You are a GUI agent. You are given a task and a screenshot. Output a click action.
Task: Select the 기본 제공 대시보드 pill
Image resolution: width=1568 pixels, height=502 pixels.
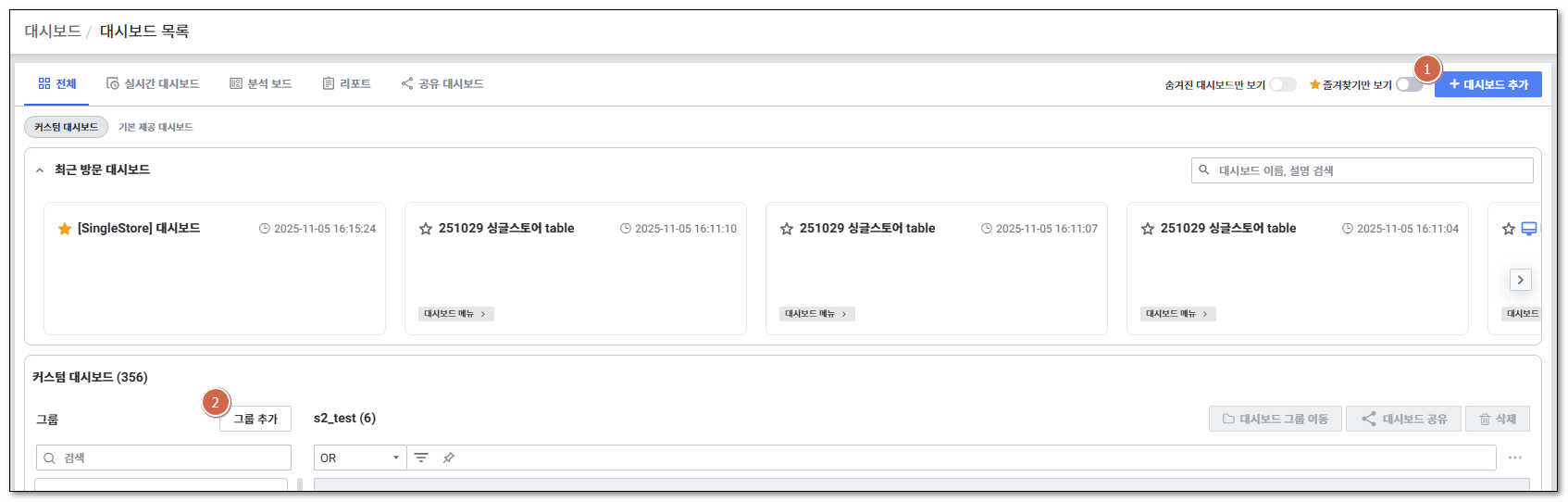point(156,127)
